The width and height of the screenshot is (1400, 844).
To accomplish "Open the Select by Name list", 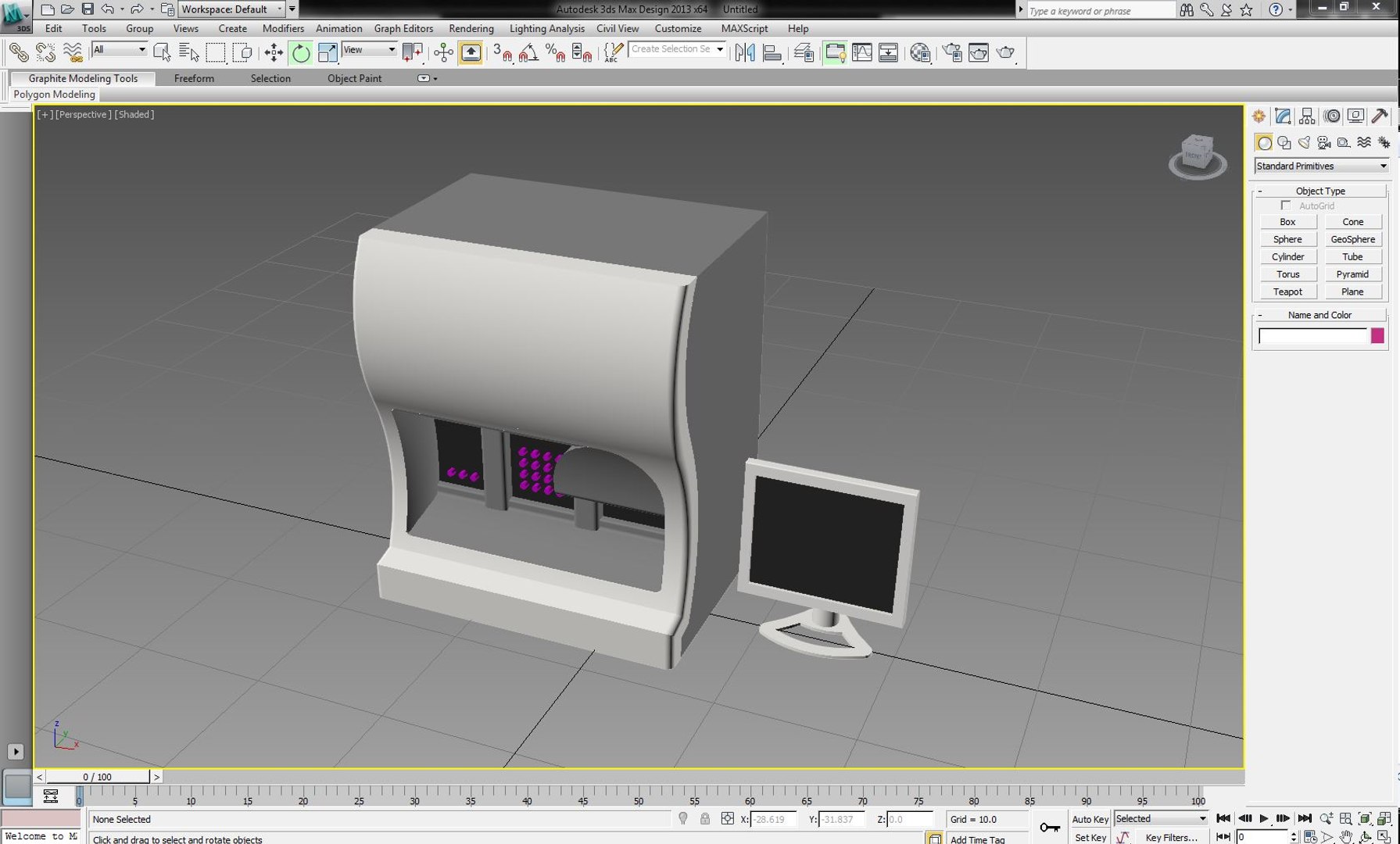I will click(x=188, y=52).
